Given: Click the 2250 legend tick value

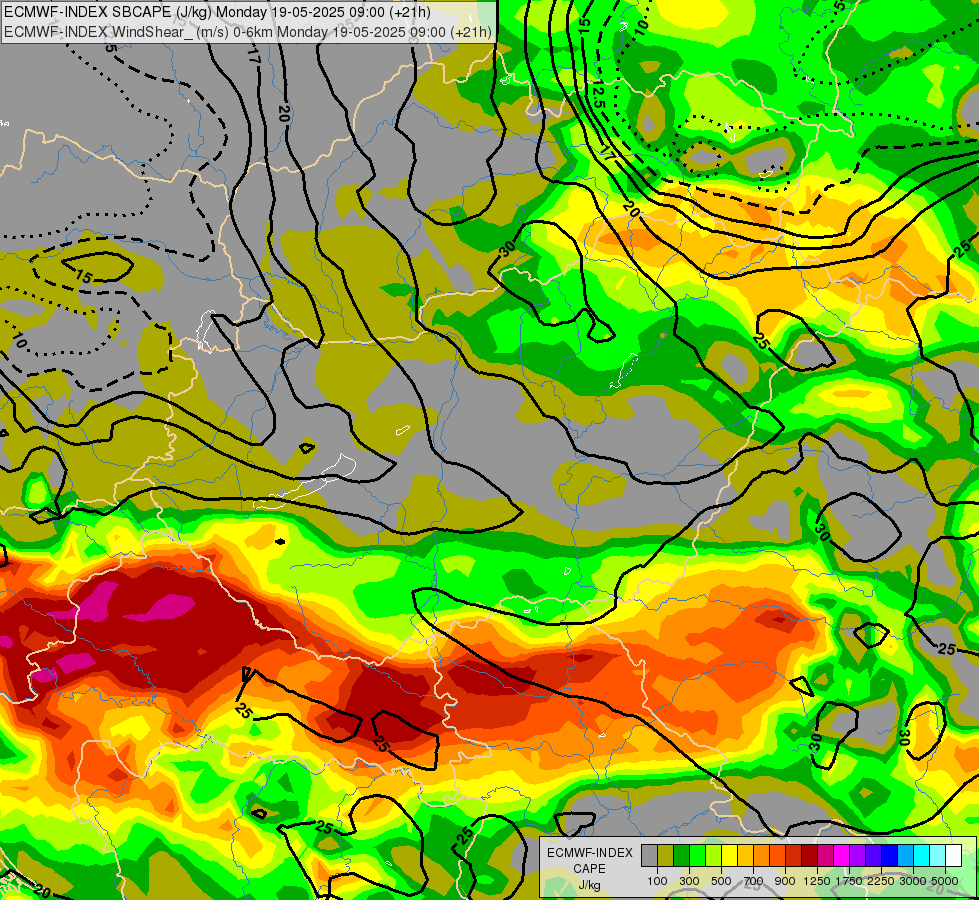Looking at the screenshot, I should click(x=881, y=881).
